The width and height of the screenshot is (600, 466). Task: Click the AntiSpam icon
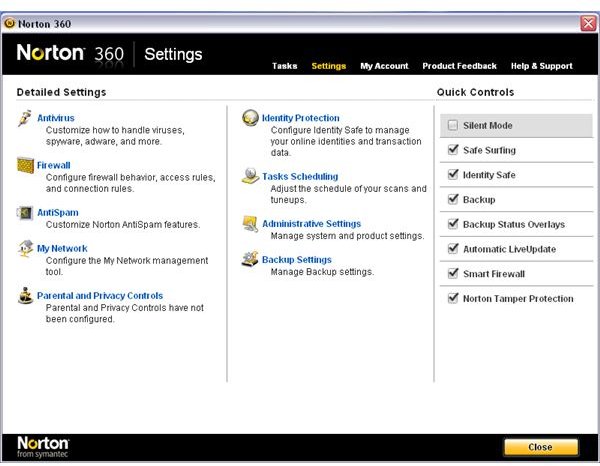pyautogui.click(x=25, y=213)
